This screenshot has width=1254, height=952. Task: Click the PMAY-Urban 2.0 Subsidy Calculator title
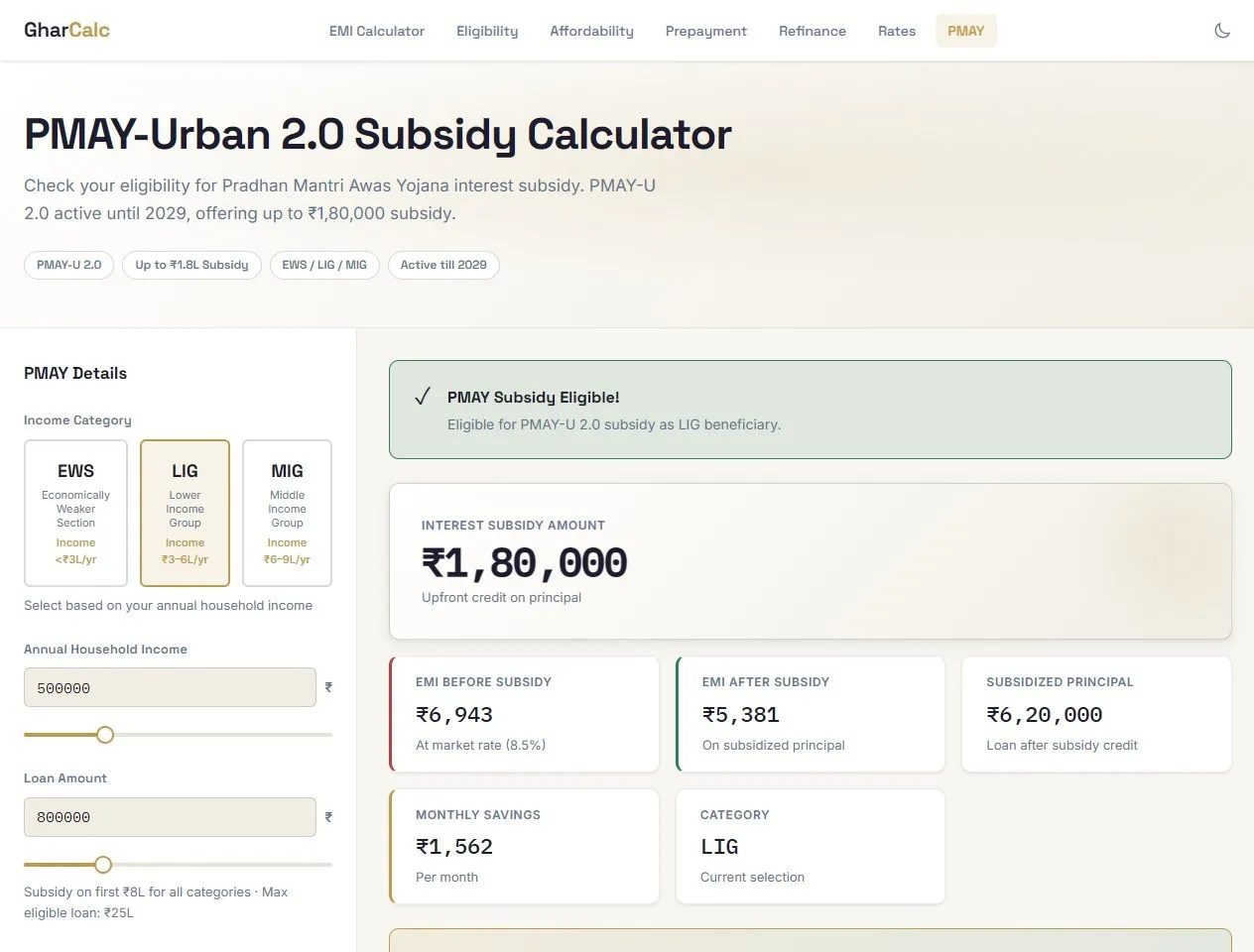tap(378, 135)
